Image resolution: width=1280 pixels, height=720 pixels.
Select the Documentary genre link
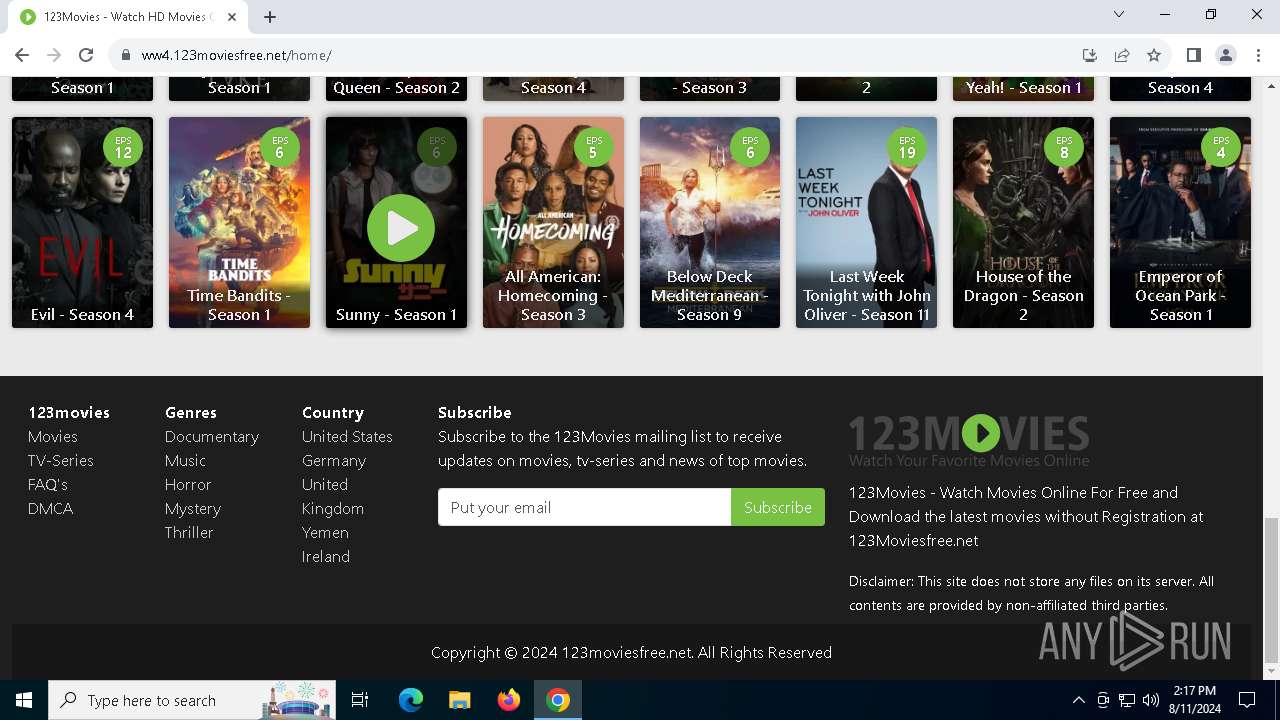tap(212, 437)
